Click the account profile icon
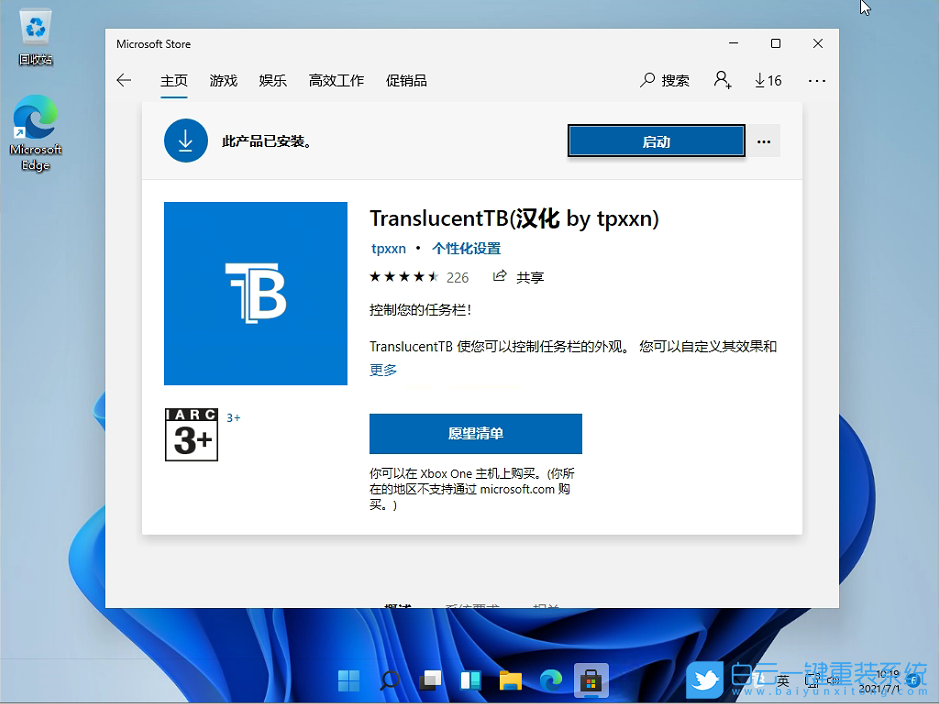This screenshot has height=704, width=939. 722,80
